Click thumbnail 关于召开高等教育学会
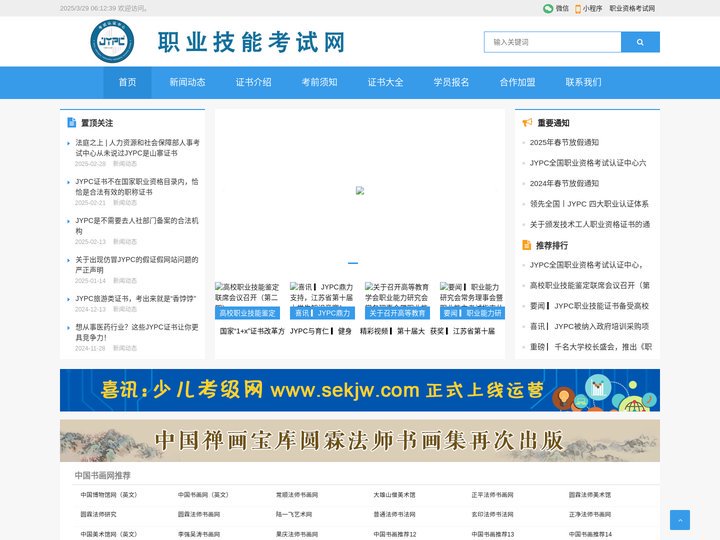The width and height of the screenshot is (720, 540). click(x=398, y=300)
